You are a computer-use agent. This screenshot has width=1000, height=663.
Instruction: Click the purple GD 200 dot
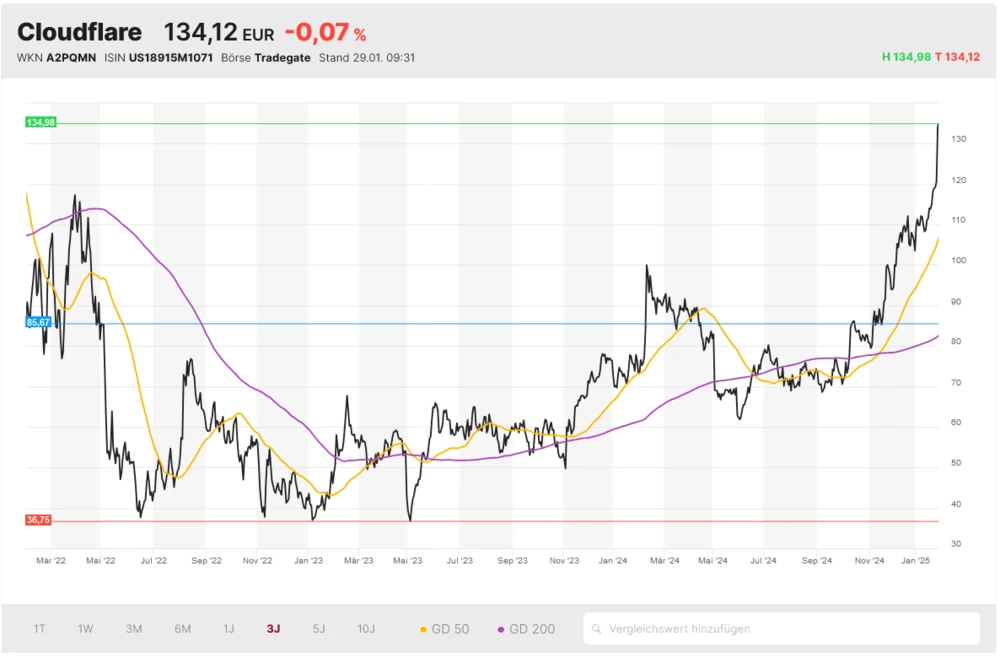[x=501, y=629]
